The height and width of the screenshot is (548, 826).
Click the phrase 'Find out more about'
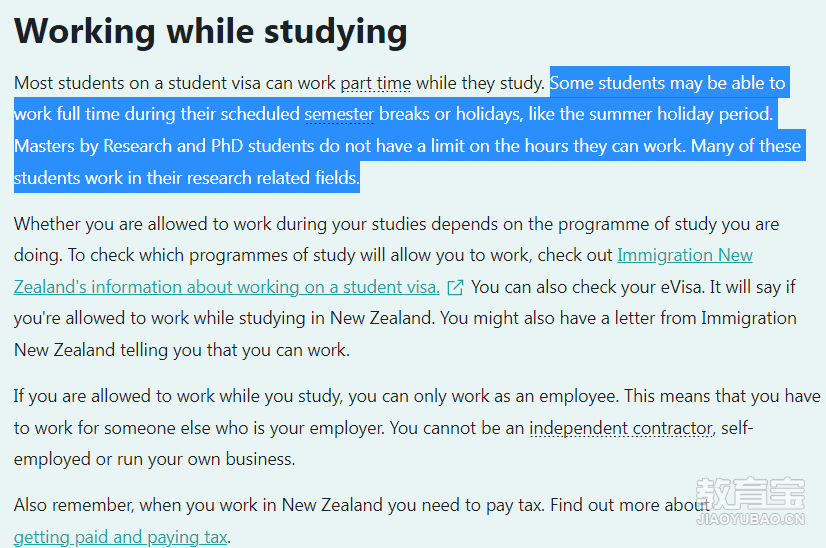tap(630, 505)
